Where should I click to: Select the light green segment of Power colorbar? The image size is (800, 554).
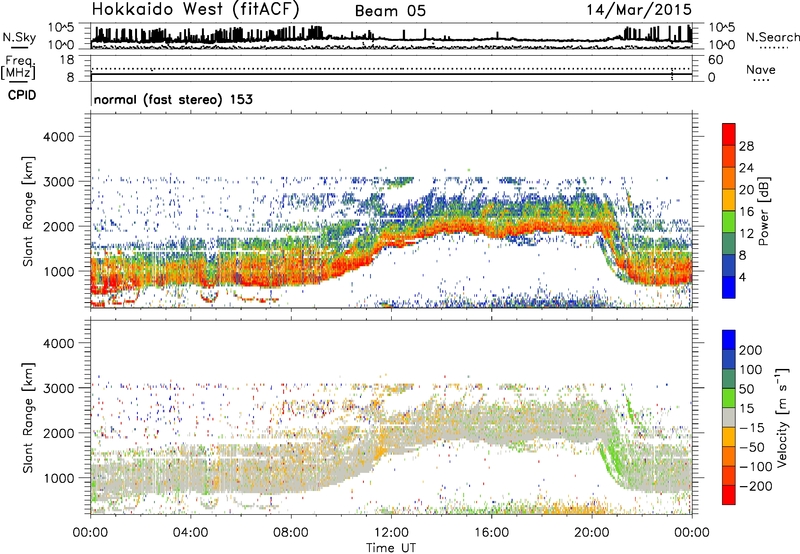click(729, 222)
